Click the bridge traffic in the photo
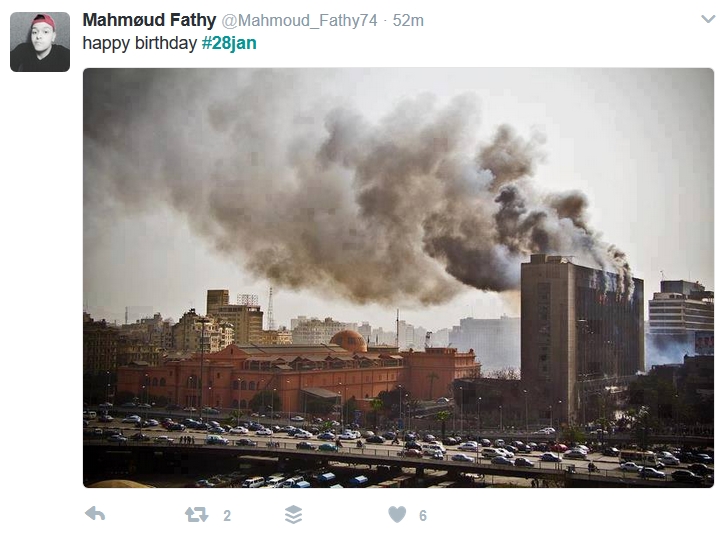 point(398,446)
